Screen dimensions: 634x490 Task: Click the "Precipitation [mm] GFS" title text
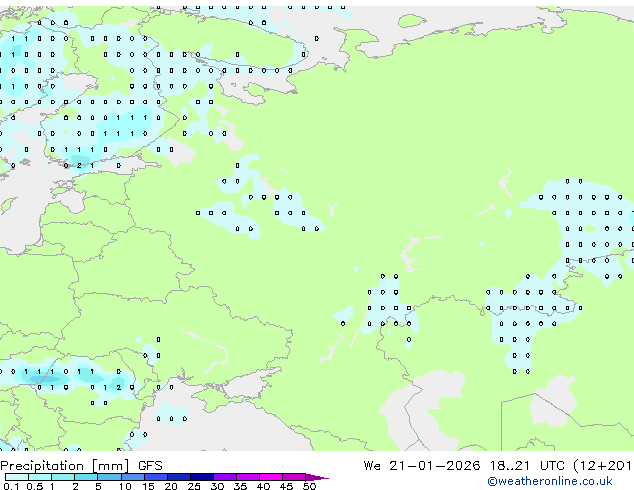81,466
